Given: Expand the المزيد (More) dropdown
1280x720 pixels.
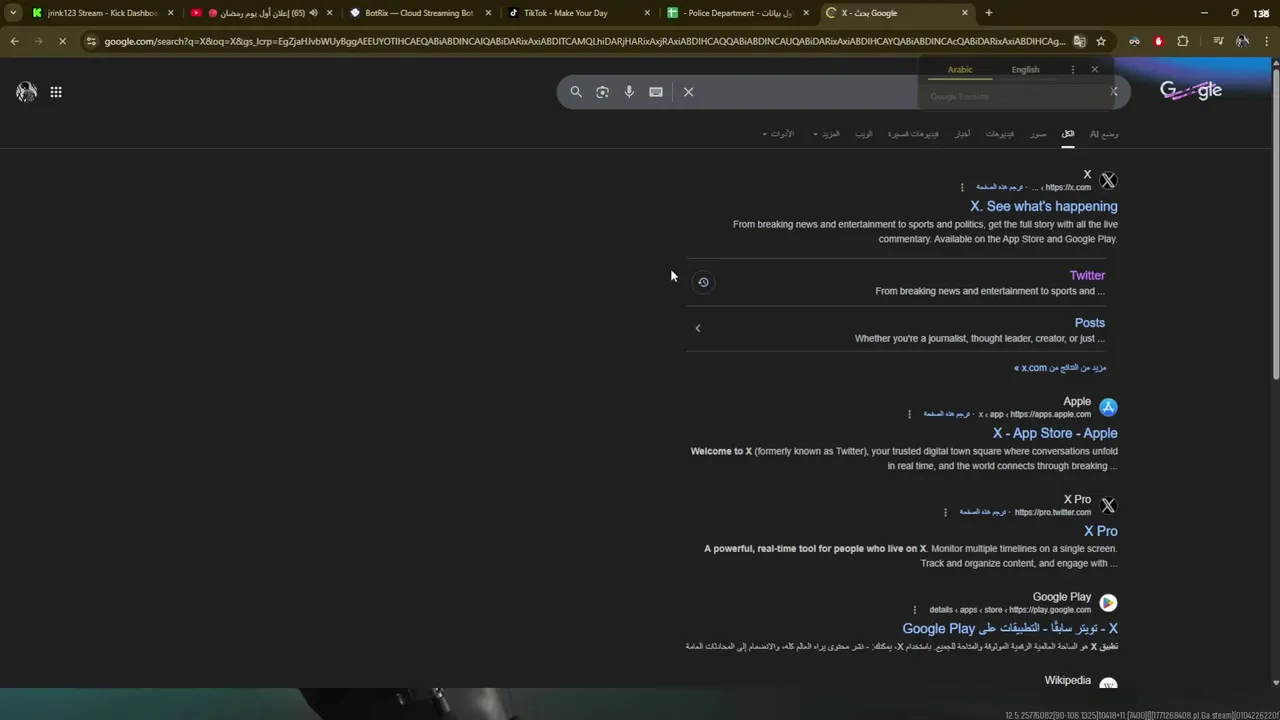Looking at the screenshot, I should click(827, 134).
